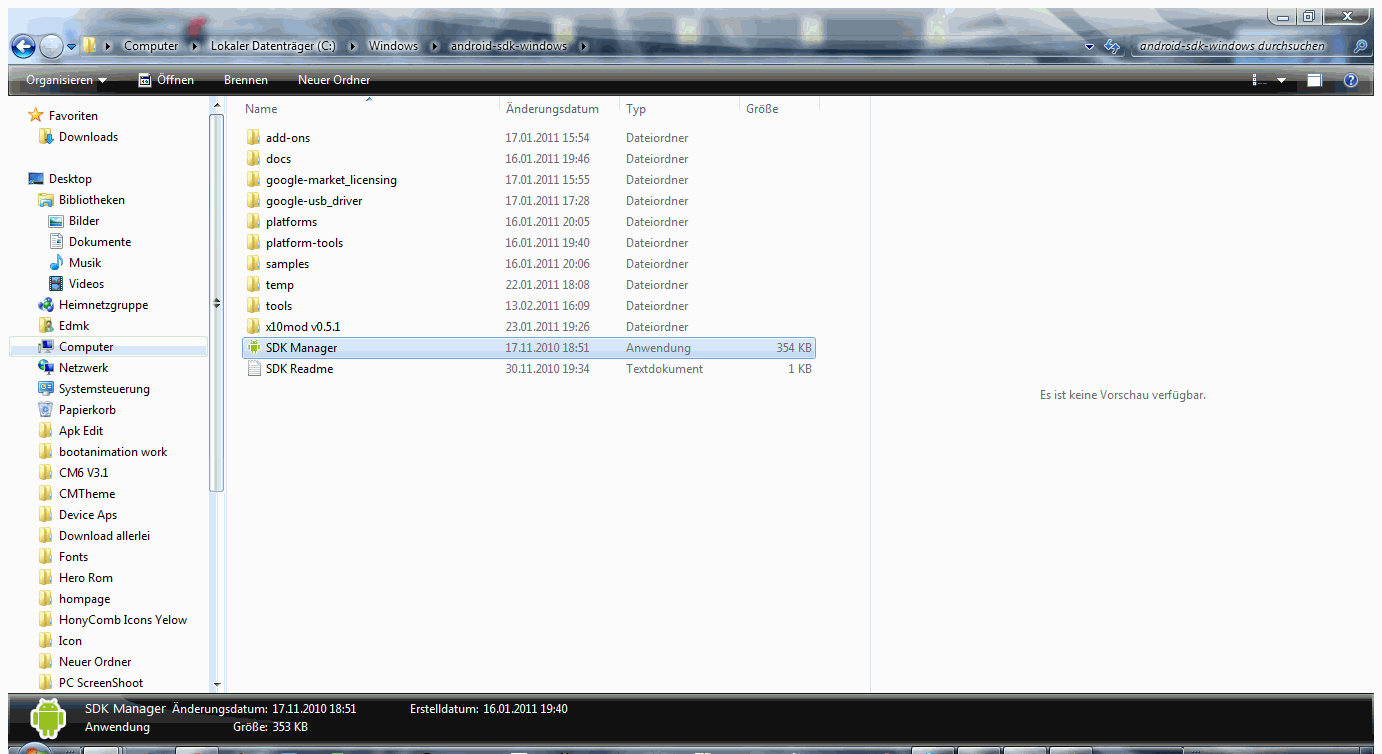Open the Papierkorb recycle bin icon
Image resolution: width=1382 pixels, height=754 pixels.
45,410
